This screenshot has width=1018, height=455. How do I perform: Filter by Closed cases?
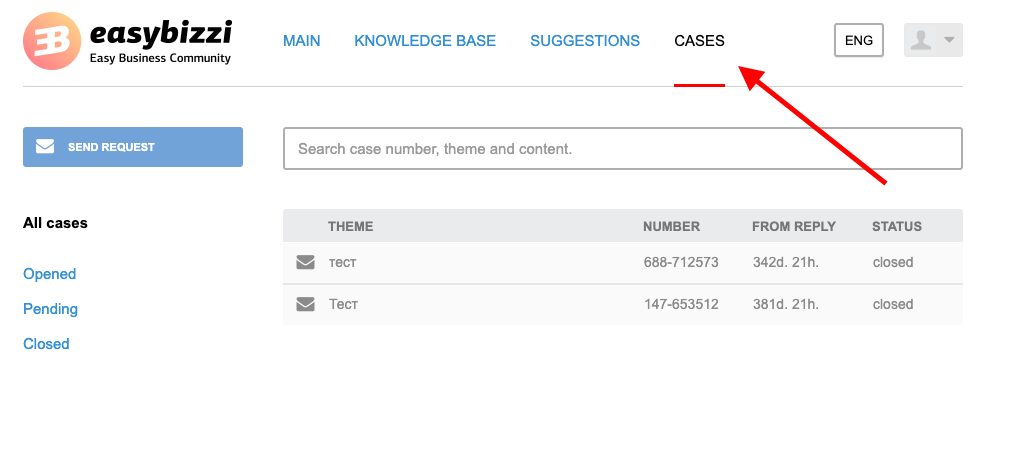coord(46,344)
